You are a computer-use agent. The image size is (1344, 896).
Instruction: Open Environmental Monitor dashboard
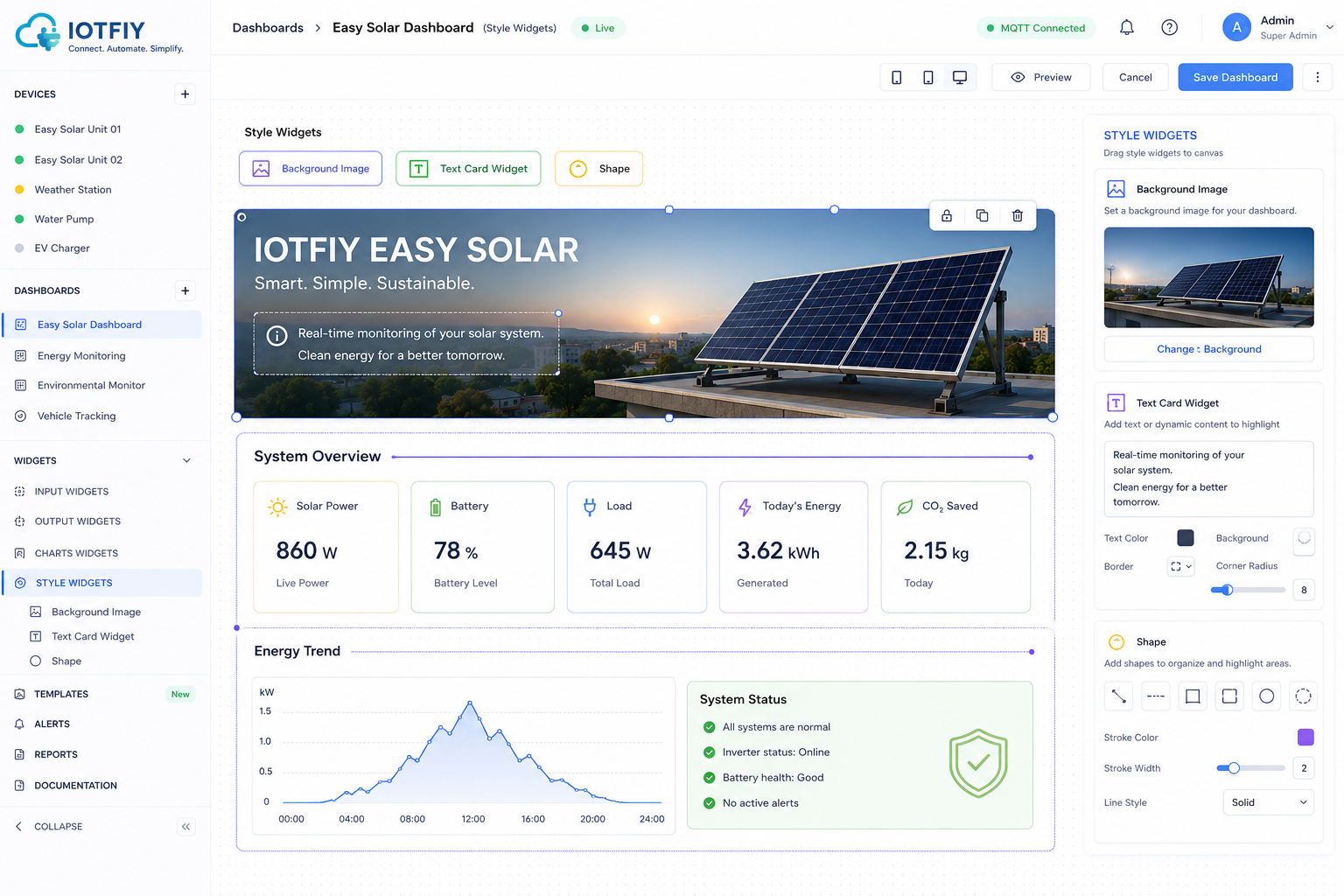click(x=91, y=386)
